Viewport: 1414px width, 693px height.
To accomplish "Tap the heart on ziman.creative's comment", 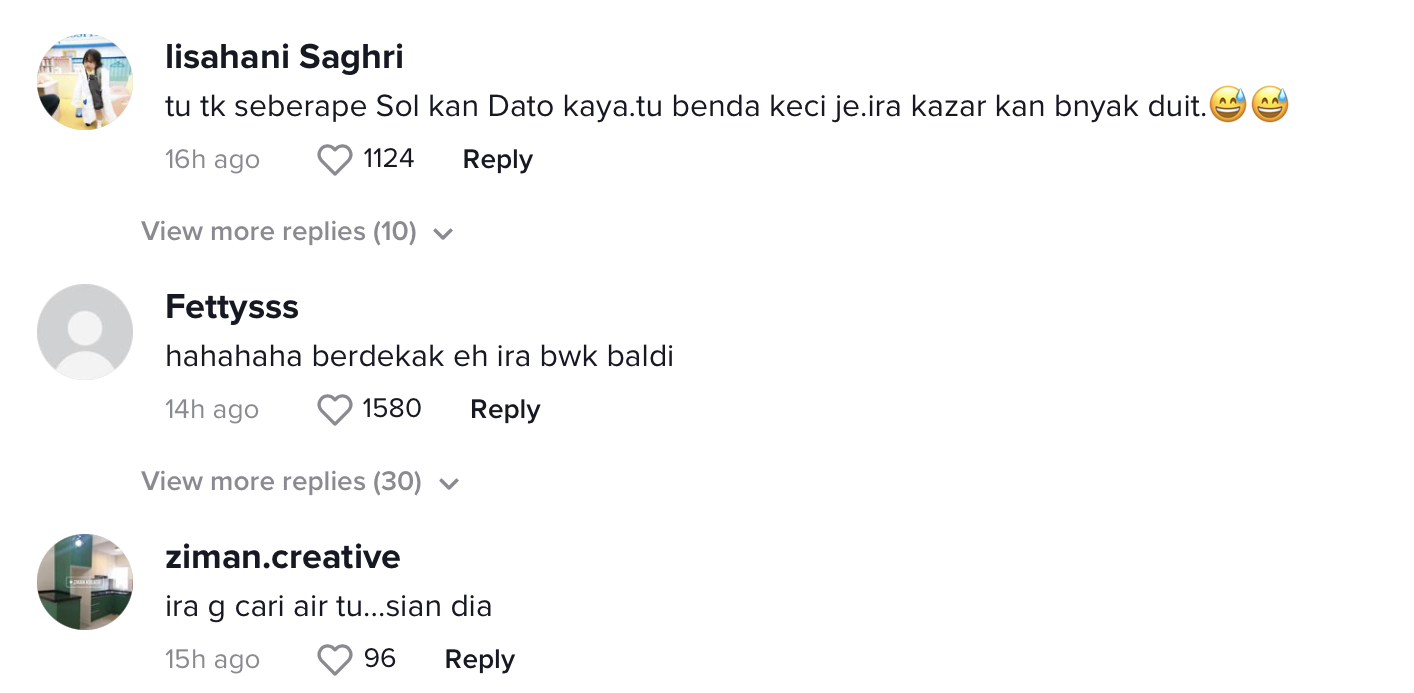I will [x=334, y=660].
